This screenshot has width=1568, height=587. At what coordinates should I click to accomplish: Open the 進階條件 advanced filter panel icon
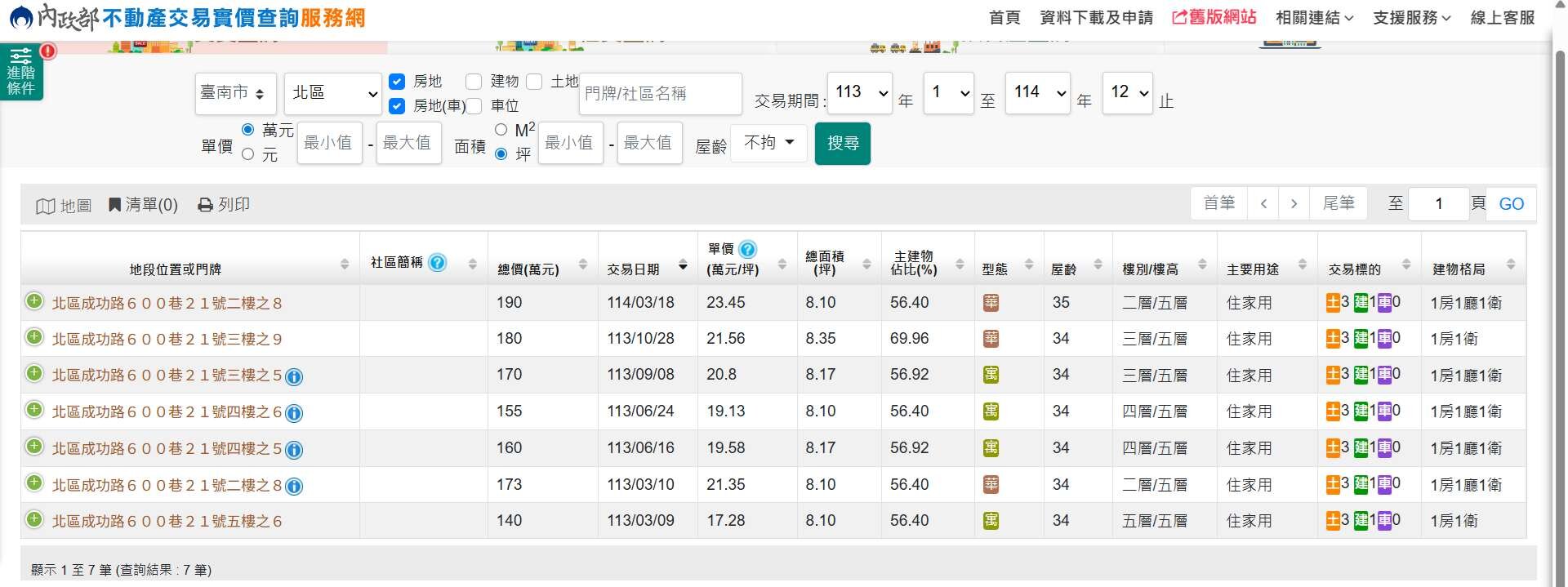pos(21,71)
